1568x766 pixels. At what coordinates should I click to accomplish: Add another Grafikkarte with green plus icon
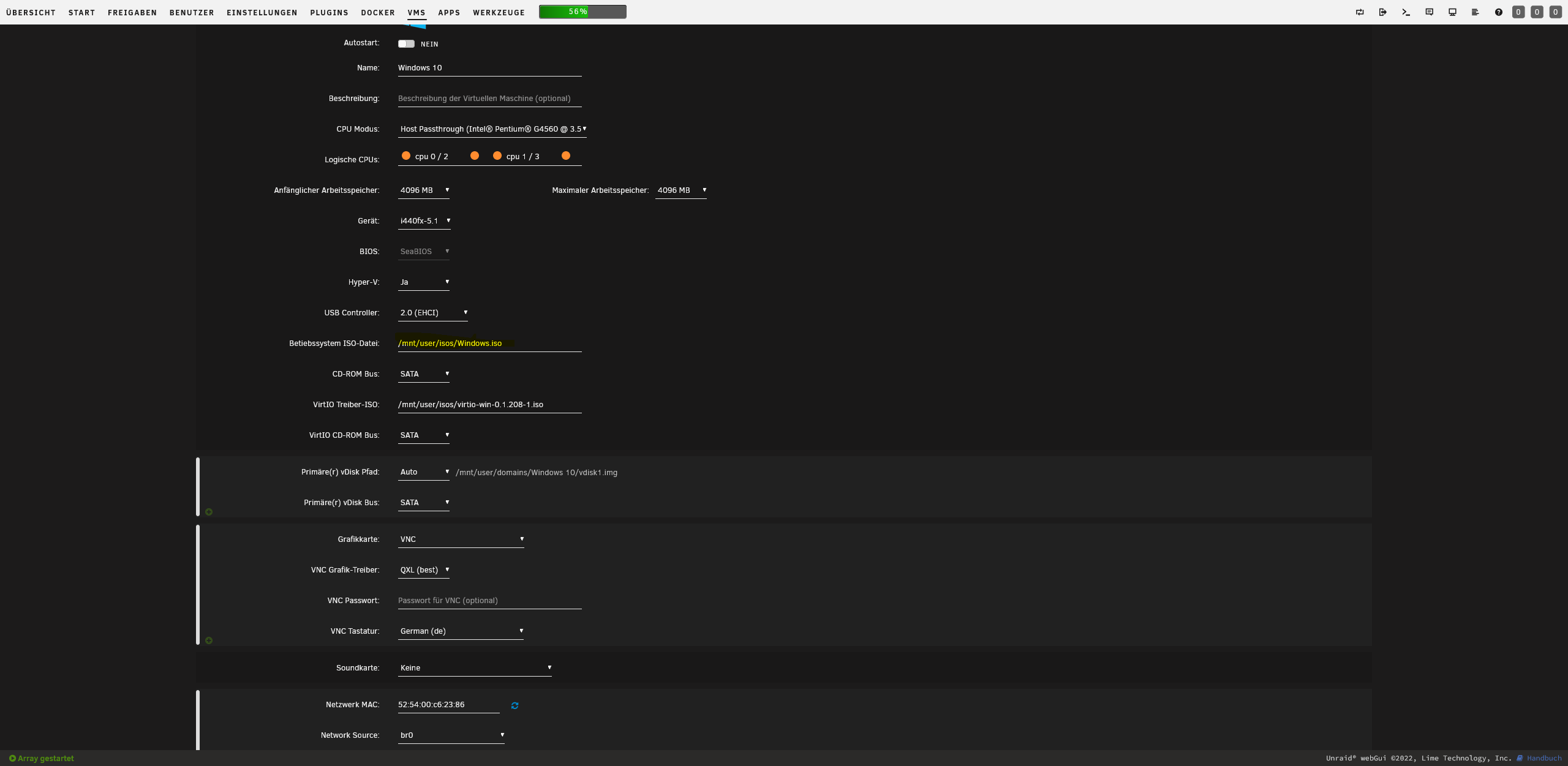pyautogui.click(x=209, y=640)
